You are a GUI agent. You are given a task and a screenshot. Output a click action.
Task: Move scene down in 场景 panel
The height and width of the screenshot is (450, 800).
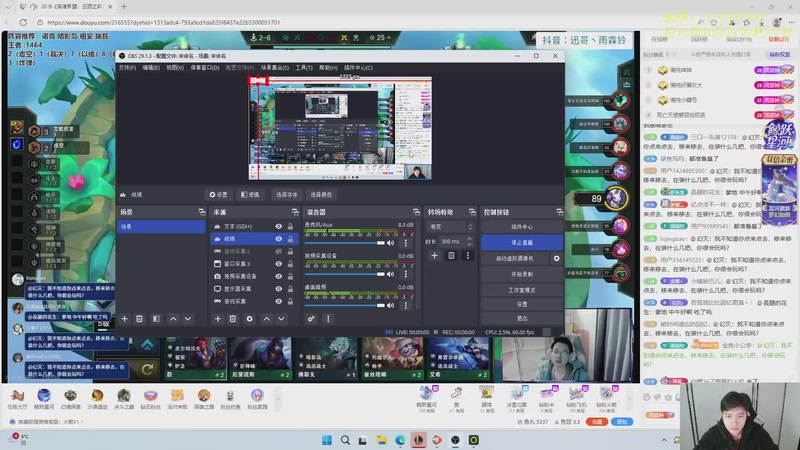pos(188,319)
